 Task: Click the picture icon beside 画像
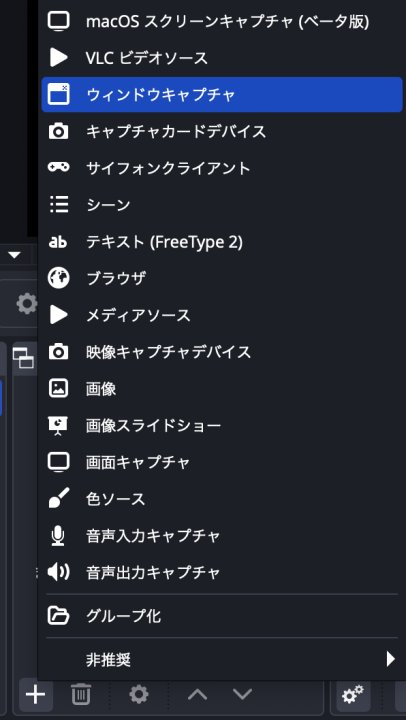(x=59, y=388)
